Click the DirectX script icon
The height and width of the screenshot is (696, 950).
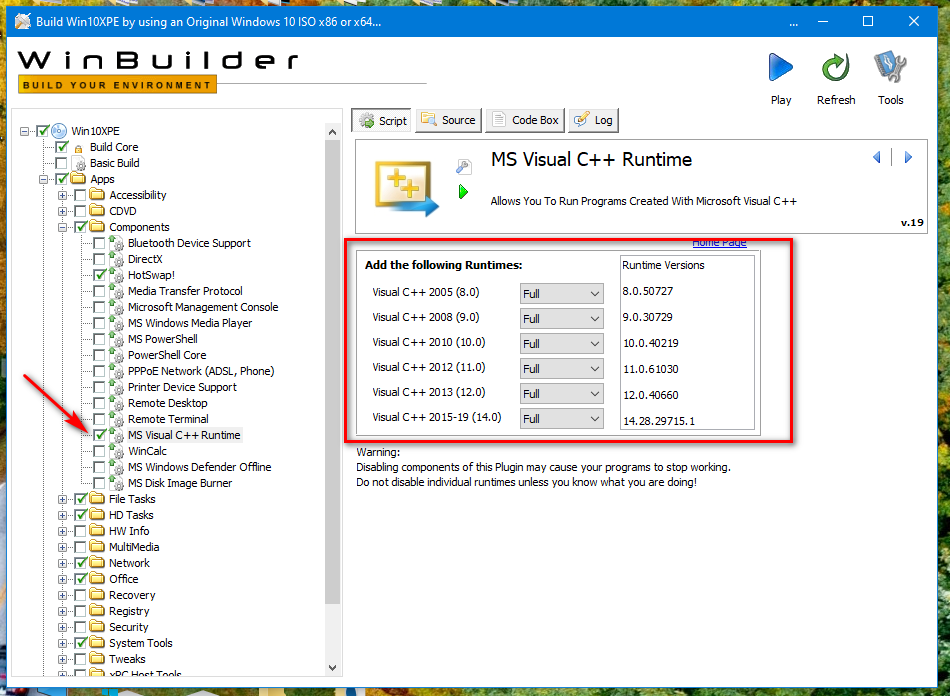coord(116,259)
